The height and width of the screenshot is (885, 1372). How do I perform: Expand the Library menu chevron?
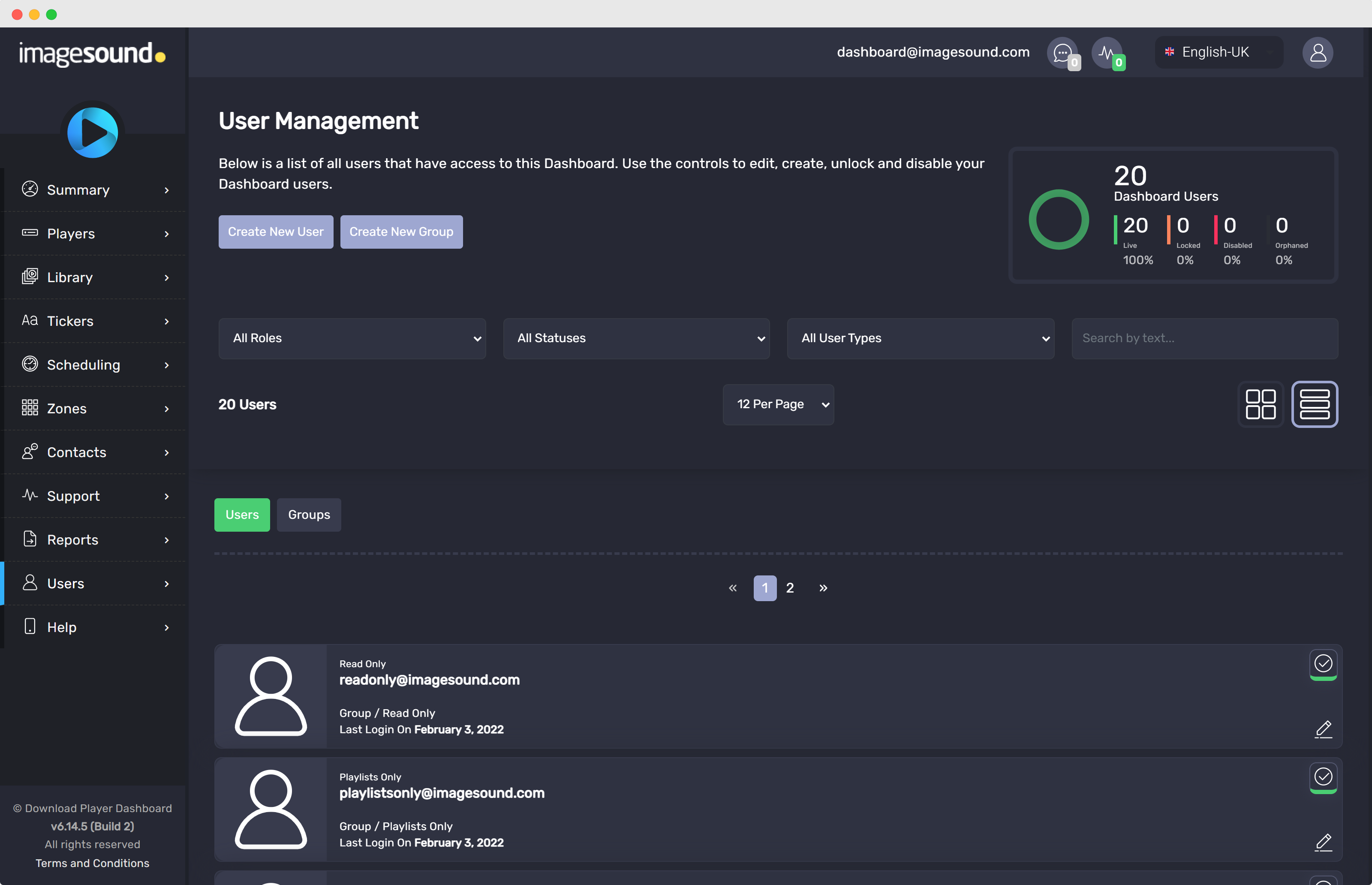167,277
